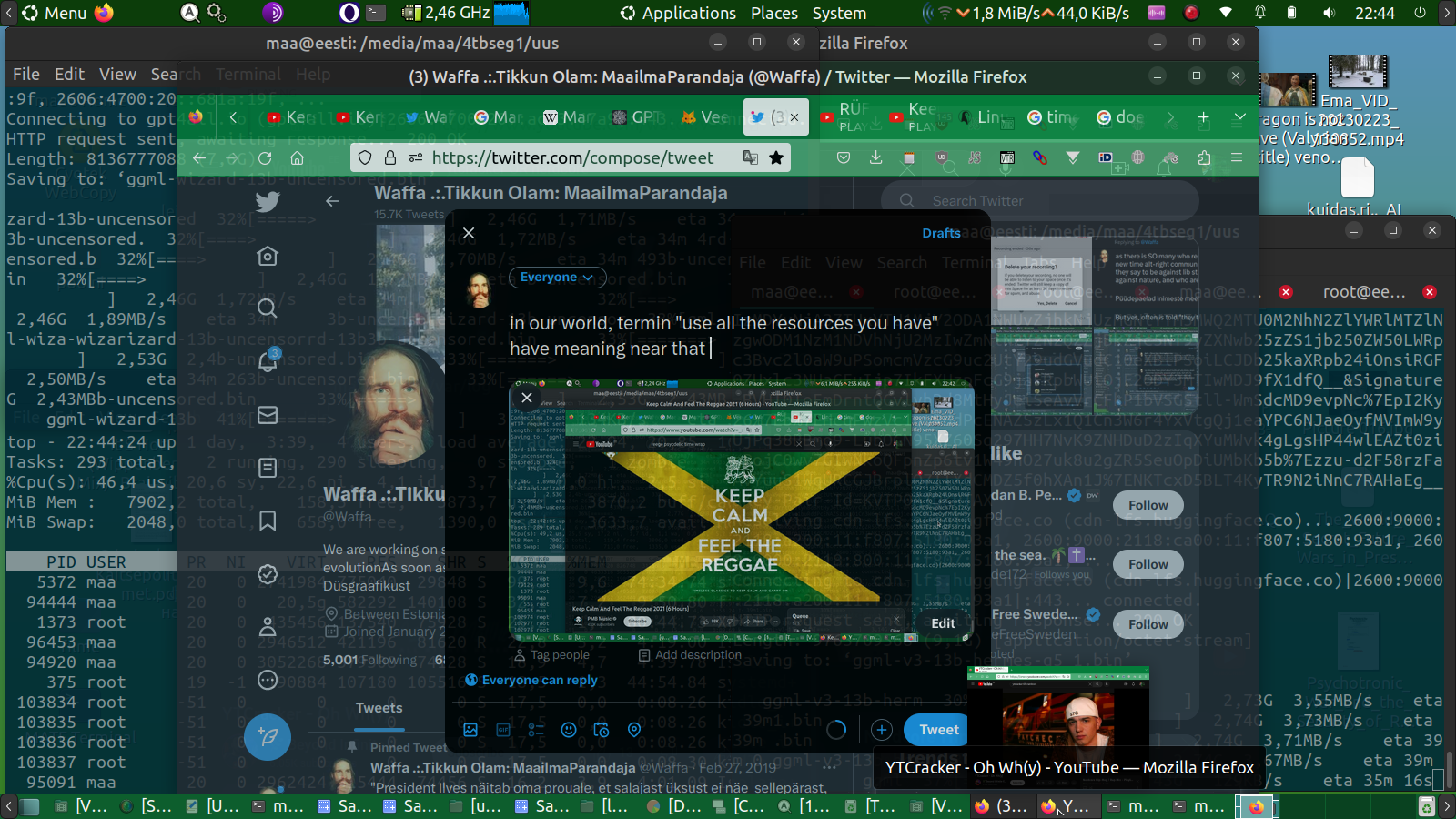The height and width of the screenshot is (819, 1456).
Task: Click Add description under the image
Action: click(x=690, y=655)
